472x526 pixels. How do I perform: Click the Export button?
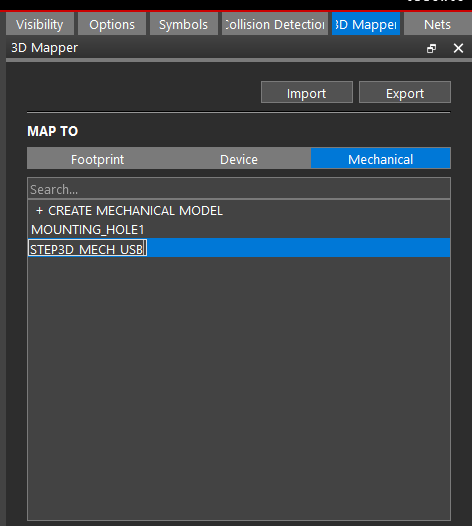tap(405, 92)
